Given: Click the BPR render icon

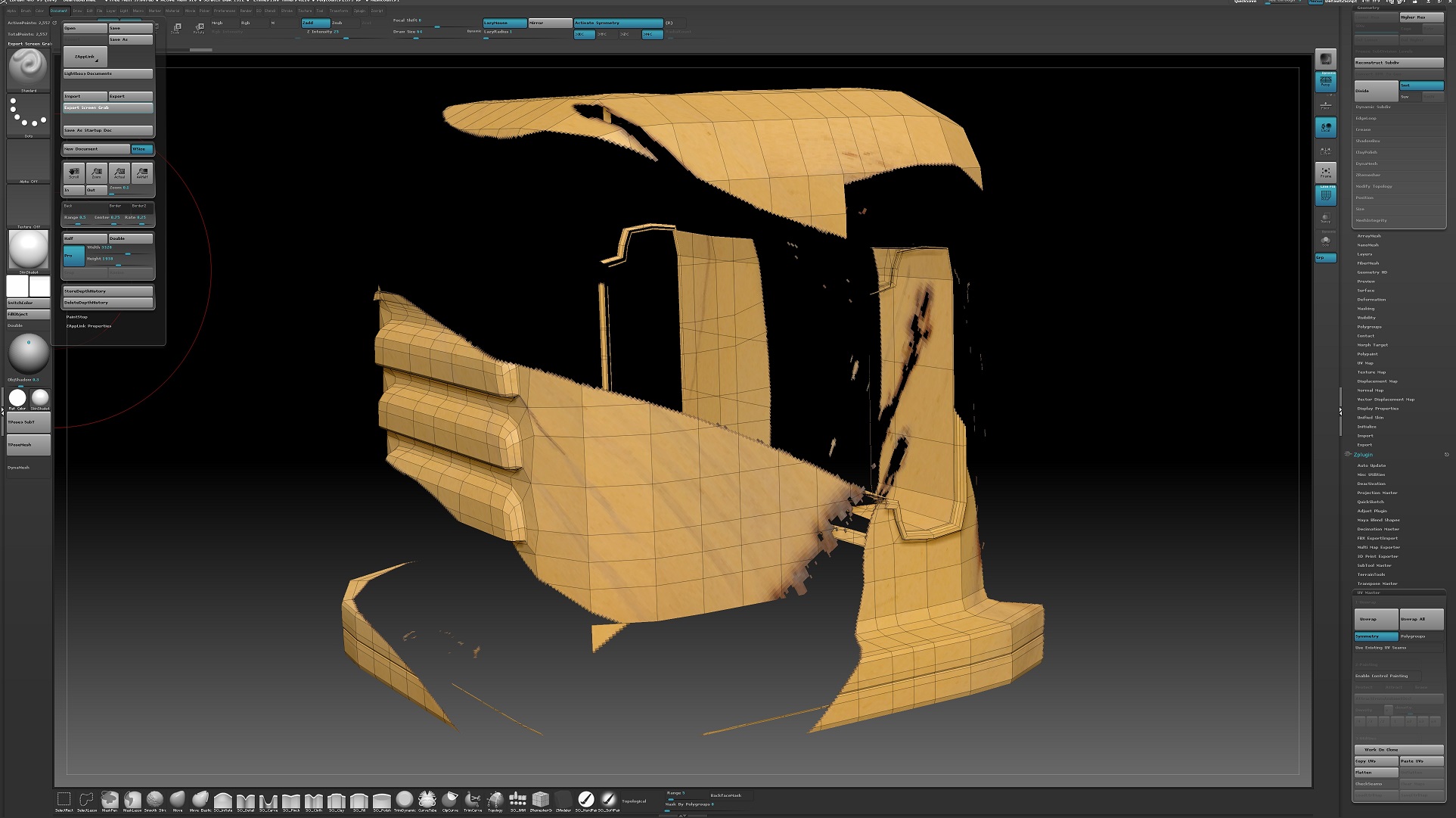Looking at the screenshot, I should pos(1326,58).
